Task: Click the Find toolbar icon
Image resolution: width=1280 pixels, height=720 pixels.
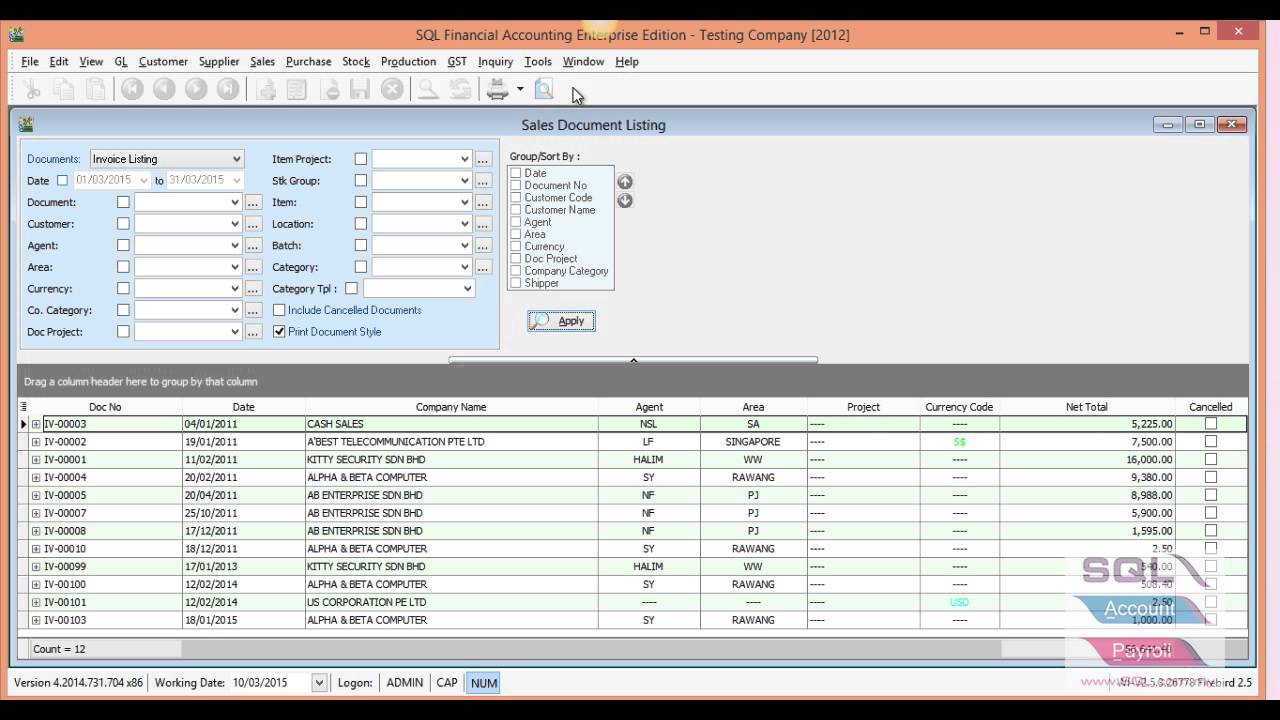Action: 428,90
